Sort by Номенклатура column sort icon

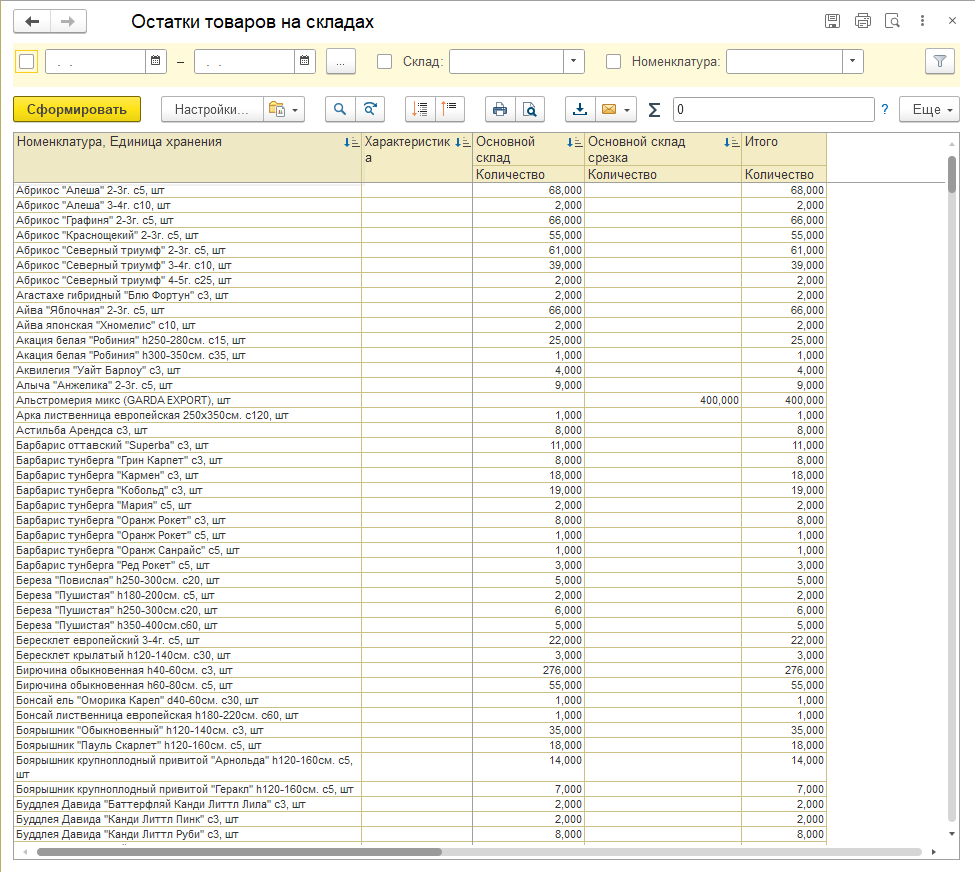point(351,142)
